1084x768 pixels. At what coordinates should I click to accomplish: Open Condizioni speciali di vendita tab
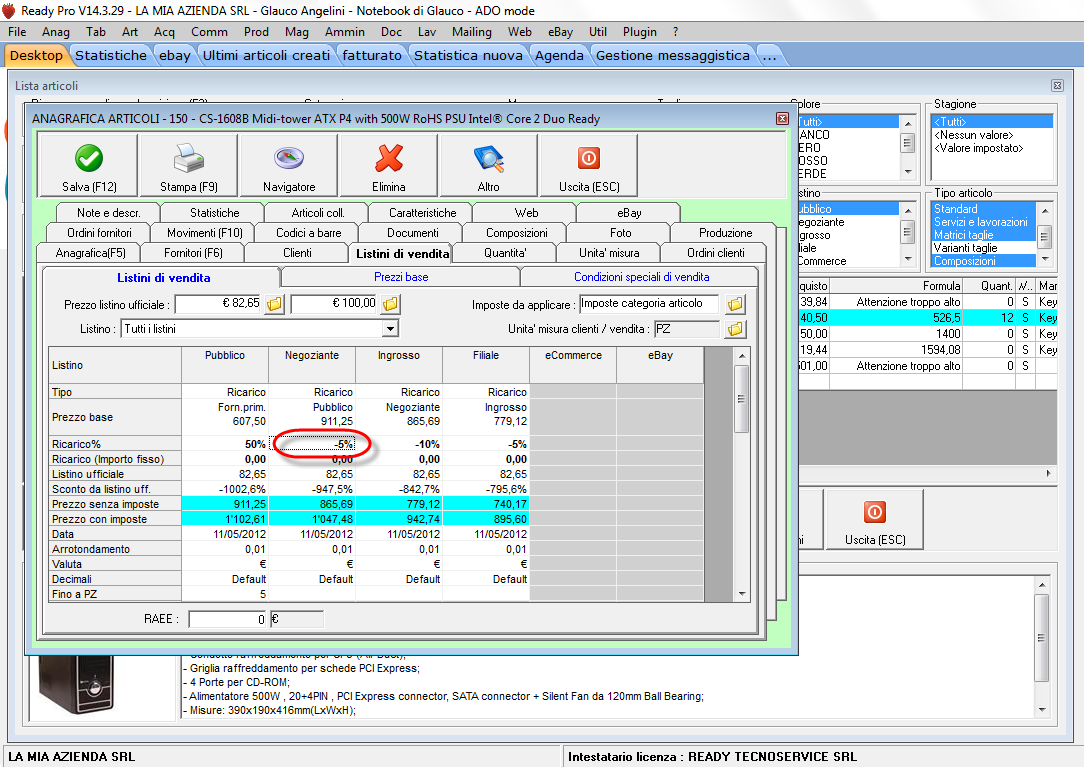coord(641,277)
